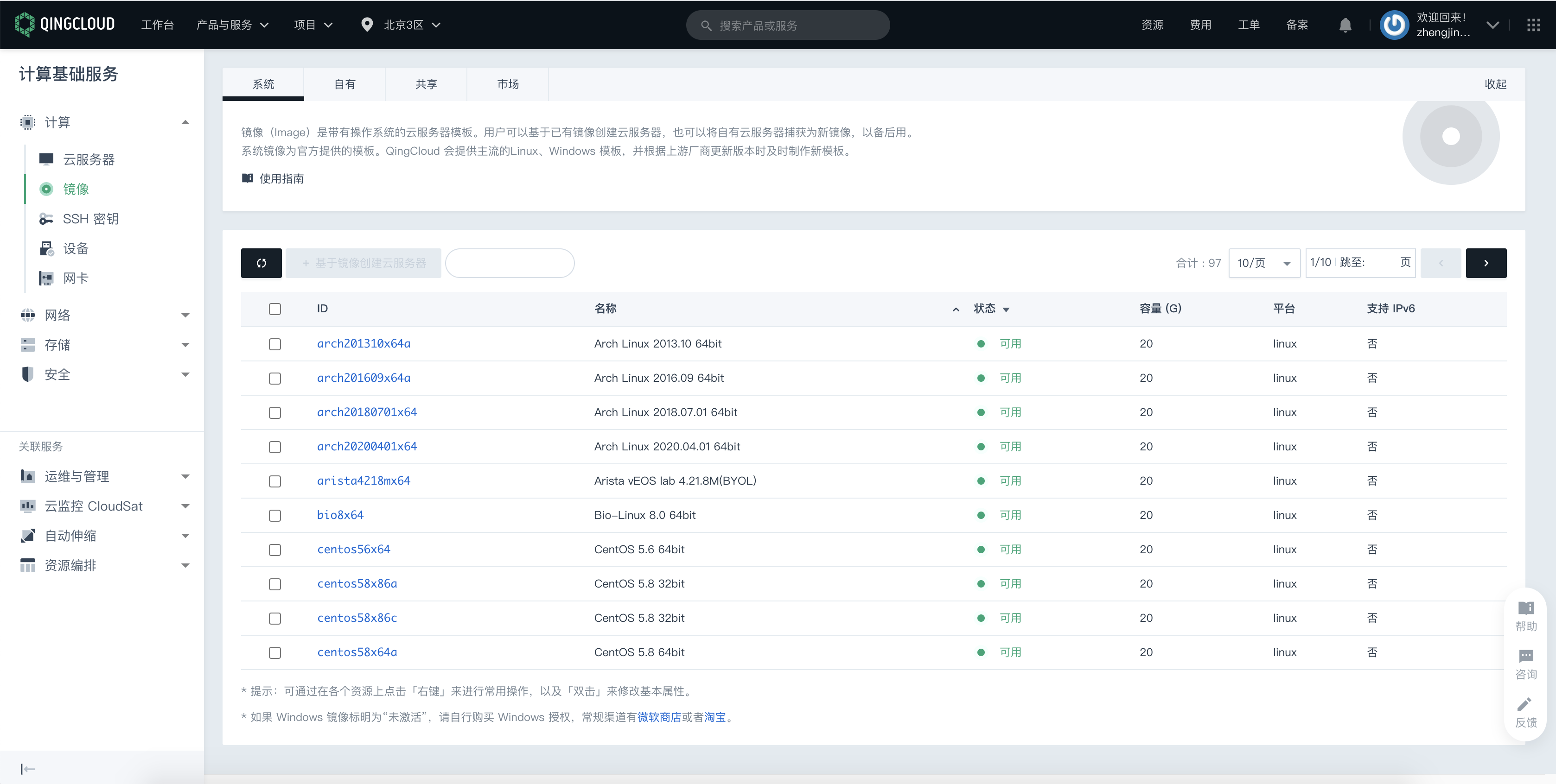The width and height of the screenshot is (1556, 784).
Task: Click the QingCloud logo
Action: pos(65,24)
